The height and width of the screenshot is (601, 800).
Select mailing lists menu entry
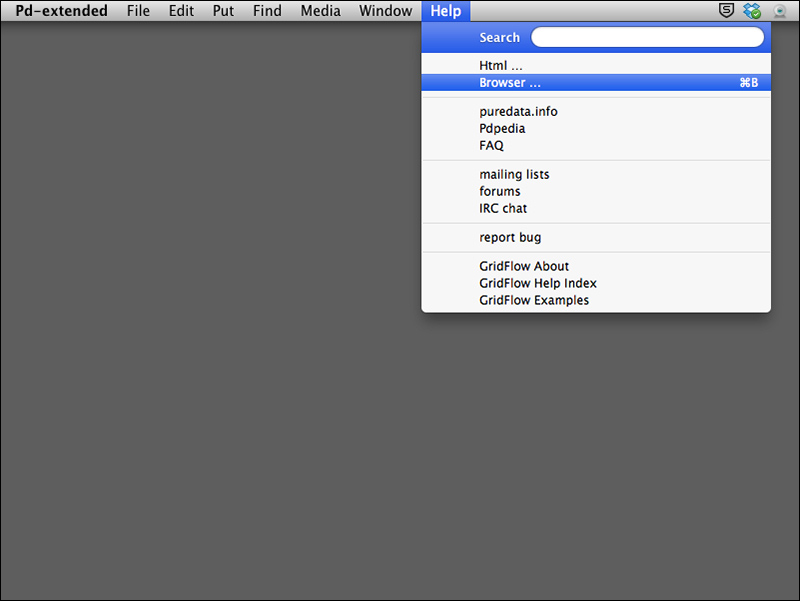(x=596, y=174)
